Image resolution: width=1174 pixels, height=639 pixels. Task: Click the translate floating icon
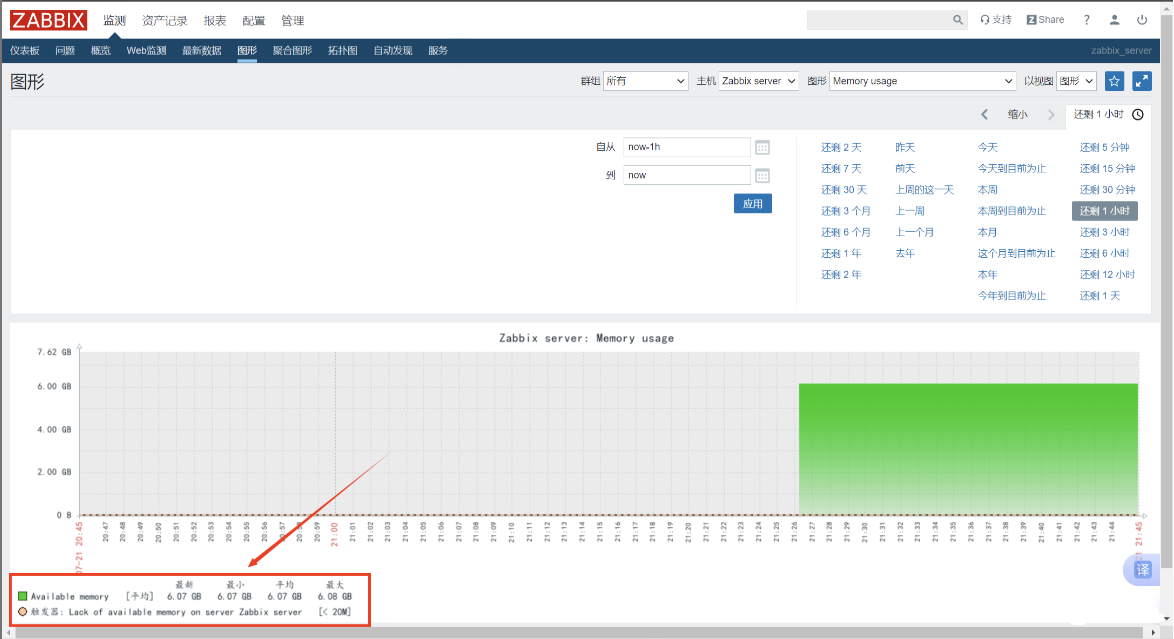click(x=1143, y=570)
